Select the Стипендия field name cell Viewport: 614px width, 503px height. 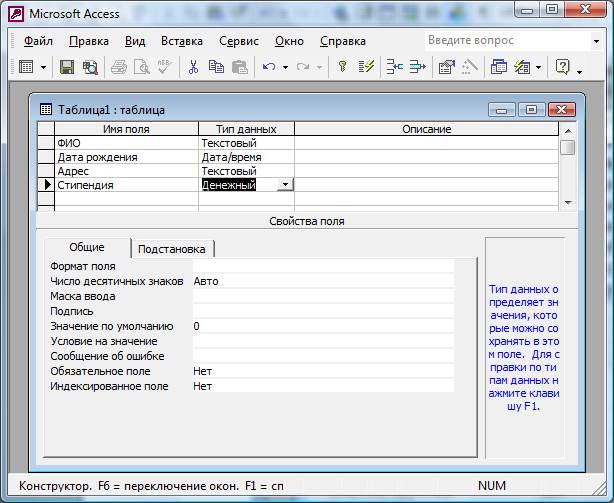(126, 185)
